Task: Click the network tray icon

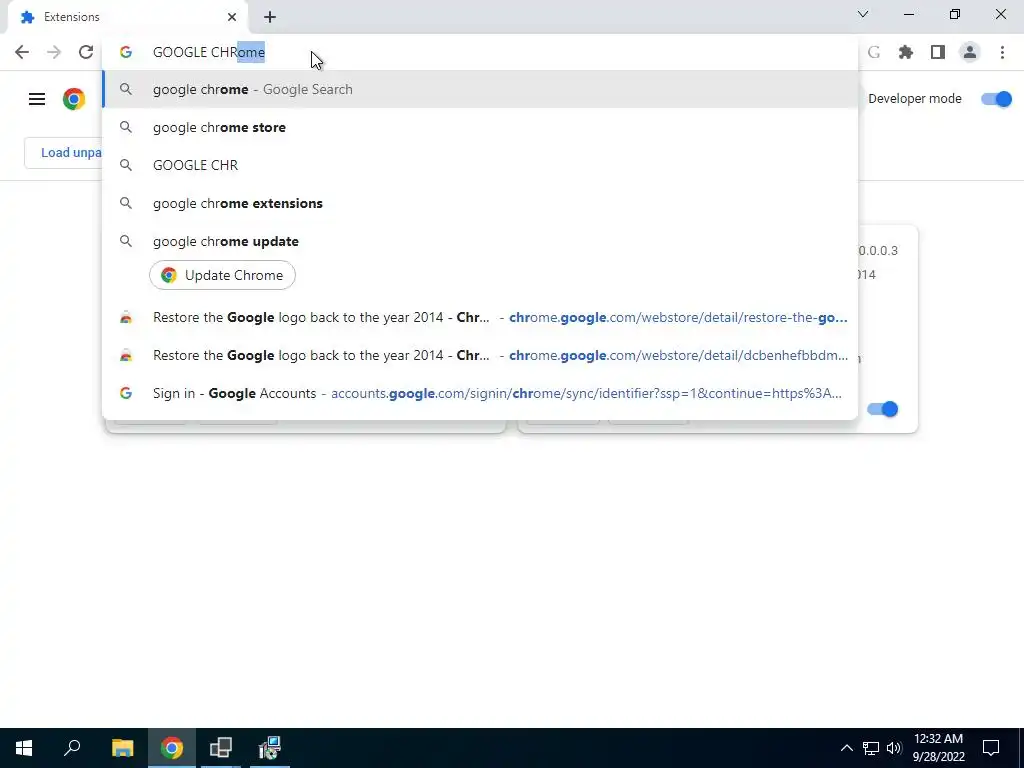Action: (x=871, y=748)
